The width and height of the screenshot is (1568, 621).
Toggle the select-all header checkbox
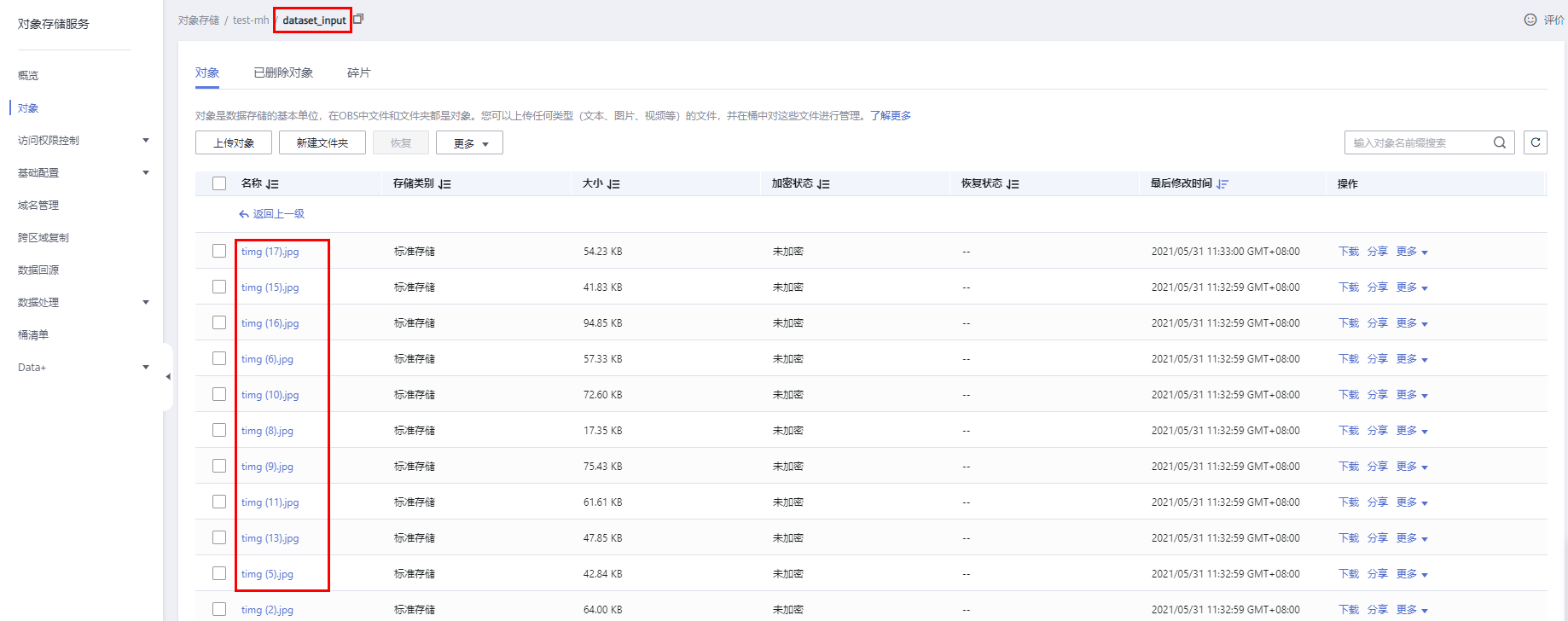[x=219, y=183]
